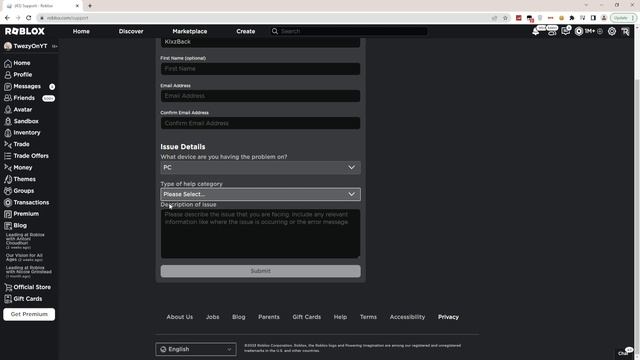Go to Marketplace in top navigation
This screenshot has height=360, width=640.
point(190,31)
